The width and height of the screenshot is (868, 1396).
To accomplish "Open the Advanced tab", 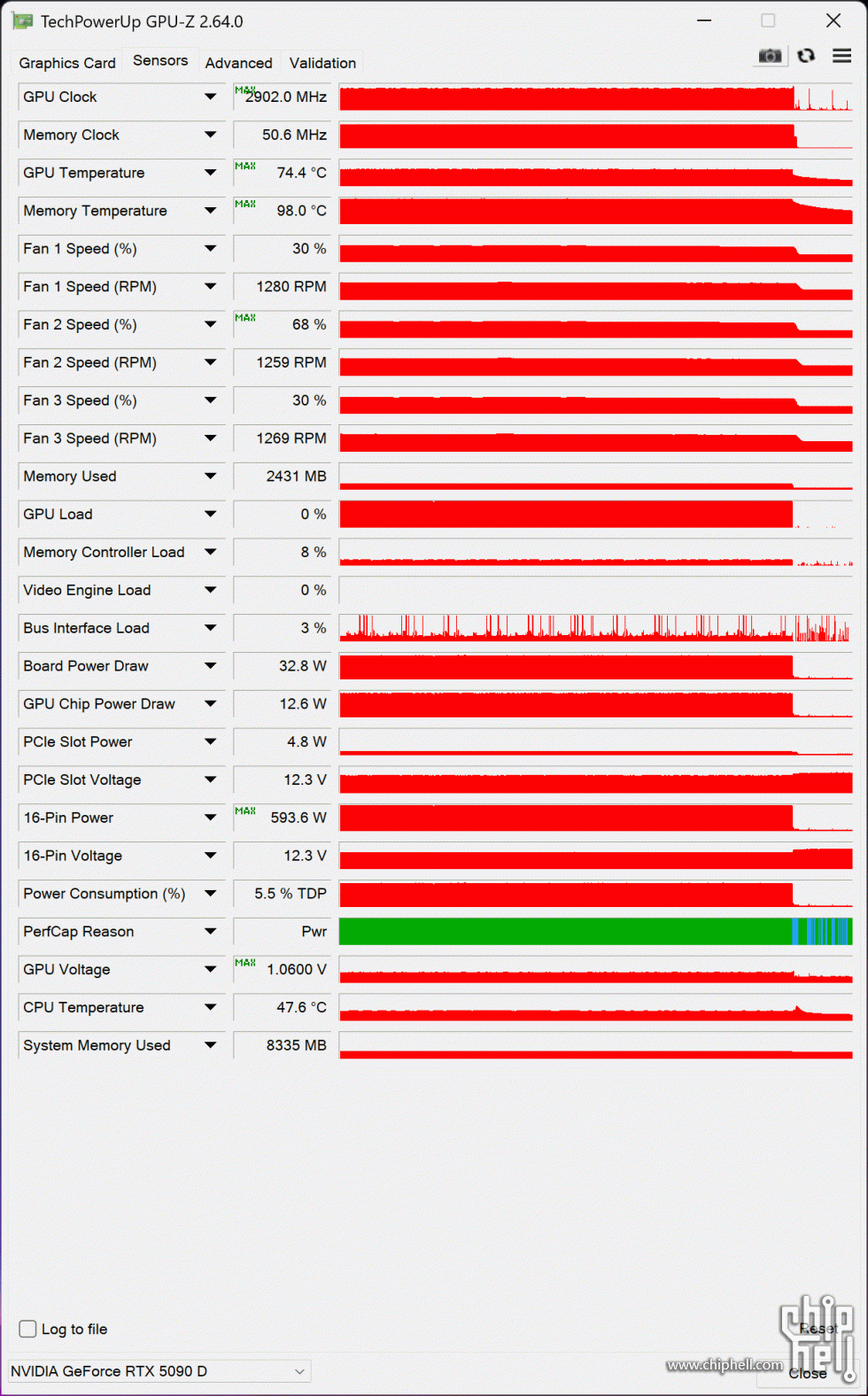I will 238,63.
